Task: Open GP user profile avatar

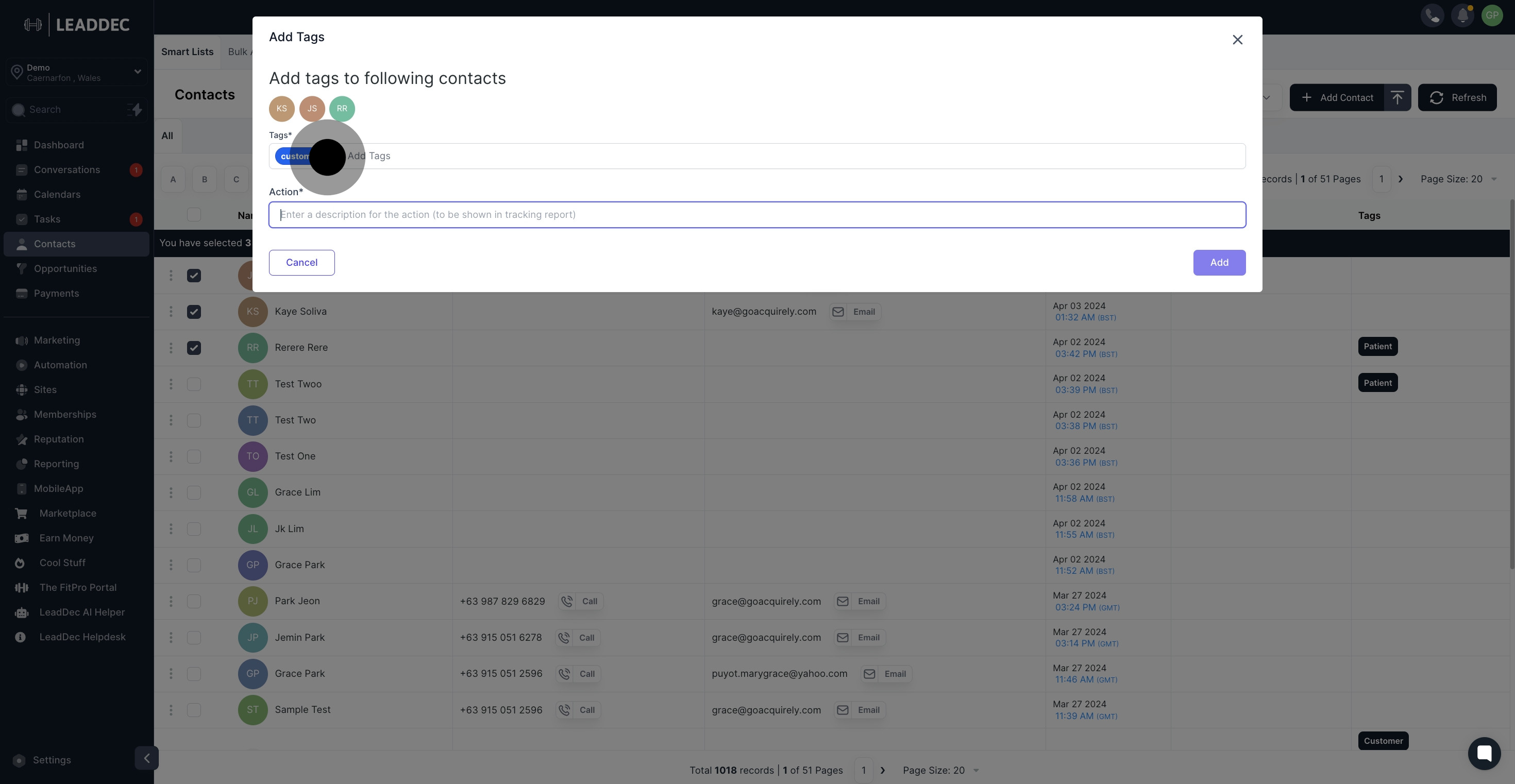Action: pyautogui.click(x=1492, y=15)
